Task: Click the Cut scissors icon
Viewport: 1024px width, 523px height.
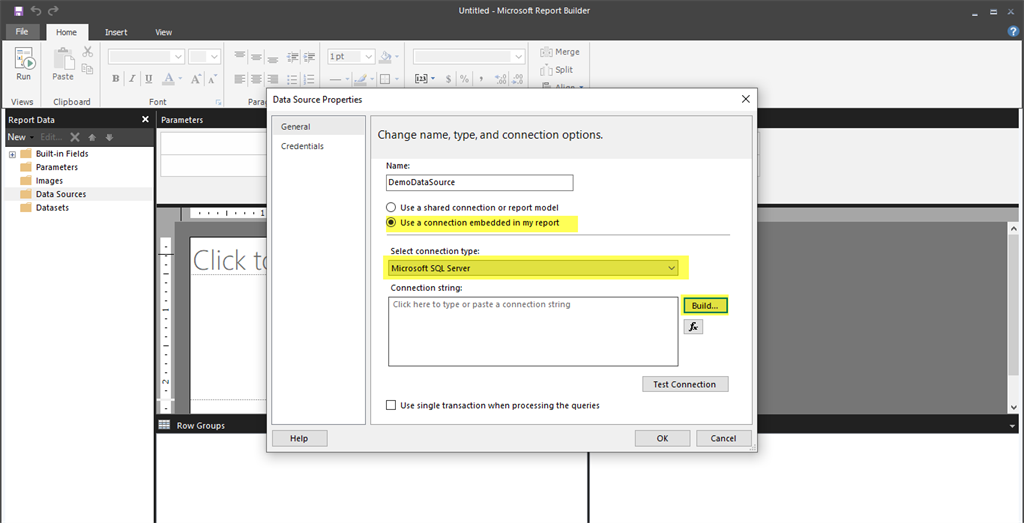Action: [x=88, y=52]
